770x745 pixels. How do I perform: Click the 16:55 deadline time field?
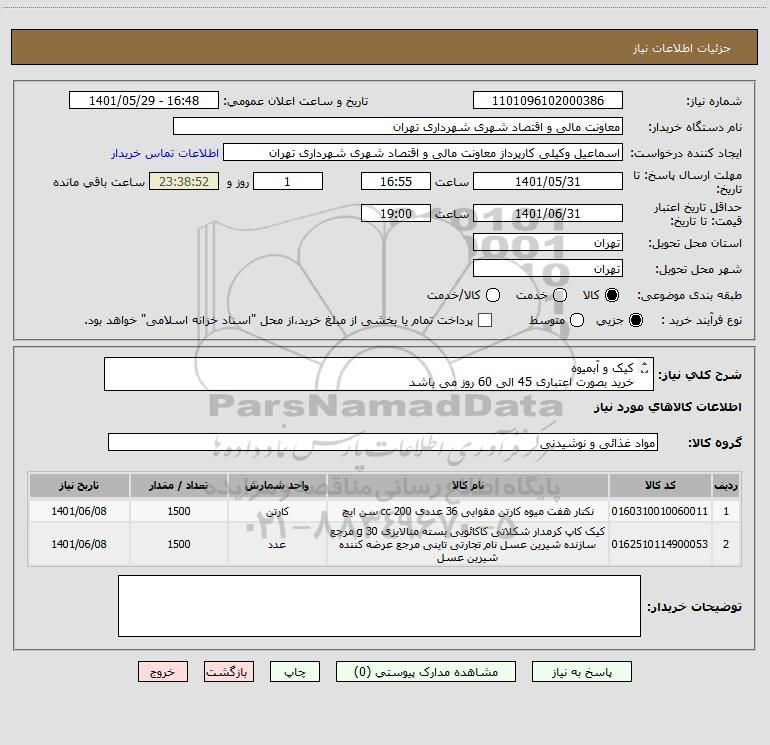[396, 181]
